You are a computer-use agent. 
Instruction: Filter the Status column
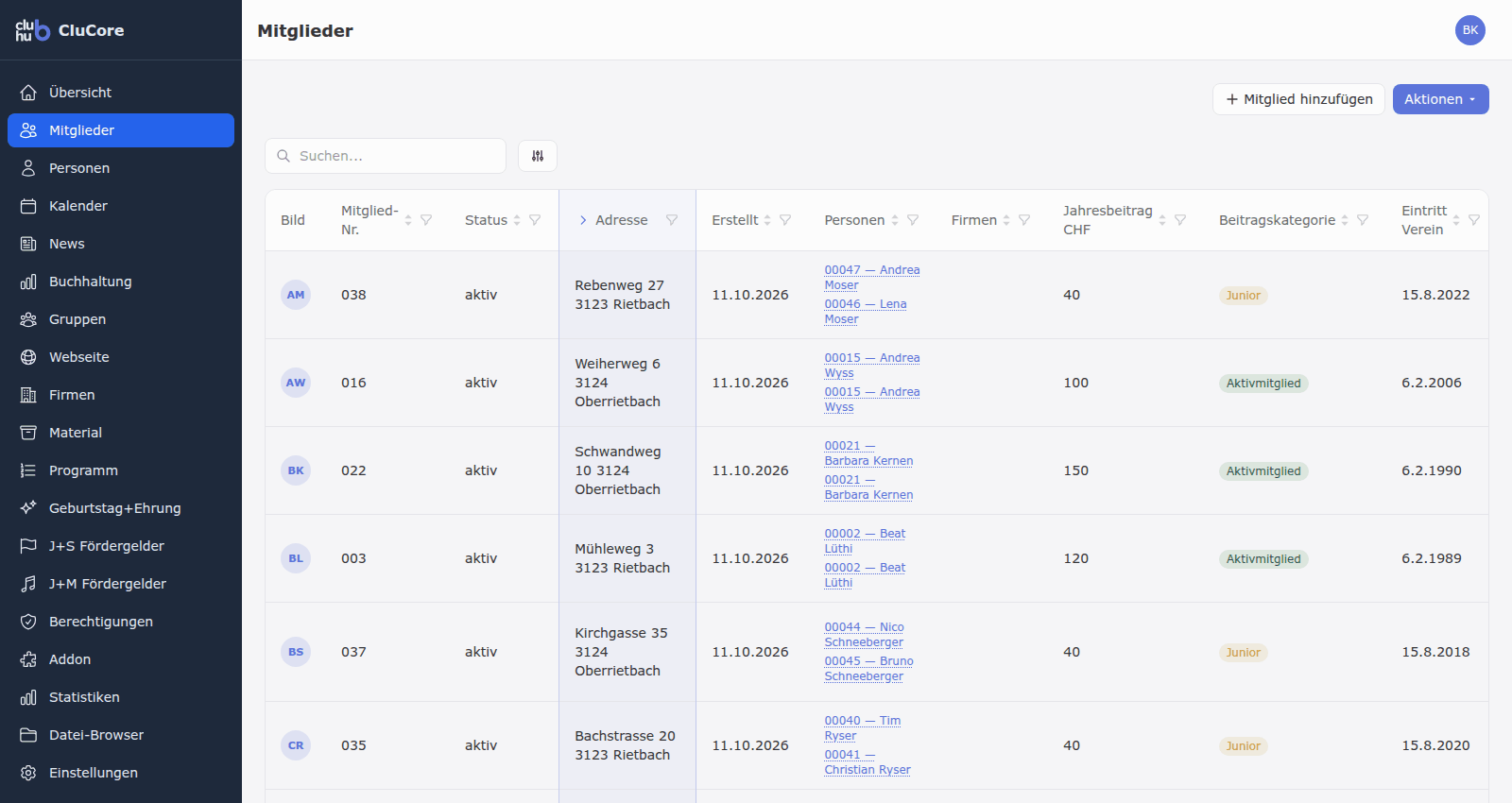535,220
